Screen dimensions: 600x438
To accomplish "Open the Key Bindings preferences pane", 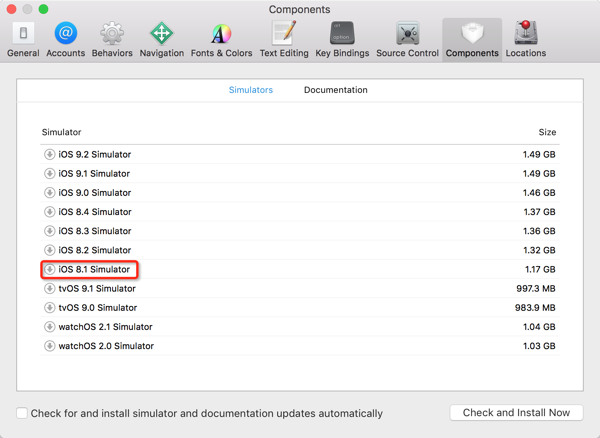I will [342, 39].
